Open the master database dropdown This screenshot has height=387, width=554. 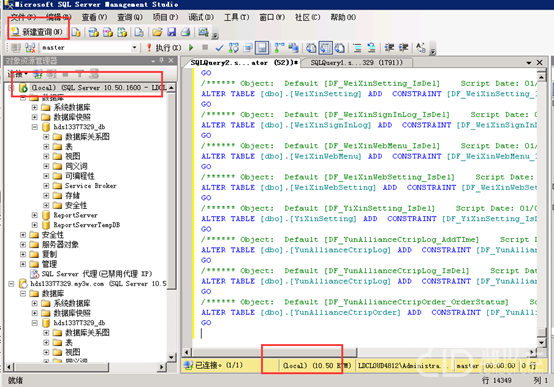134,47
